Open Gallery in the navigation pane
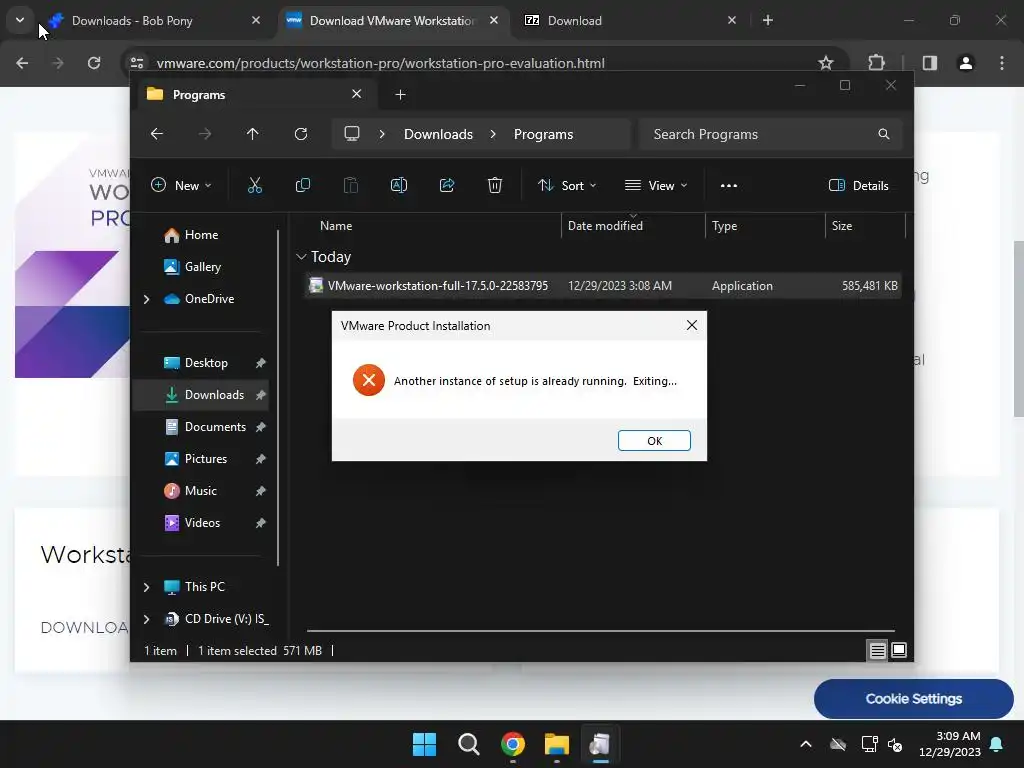 pos(200,266)
